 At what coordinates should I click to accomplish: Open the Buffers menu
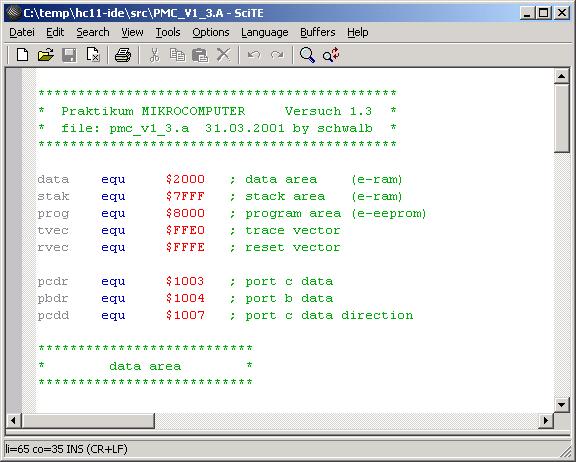click(x=318, y=32)
